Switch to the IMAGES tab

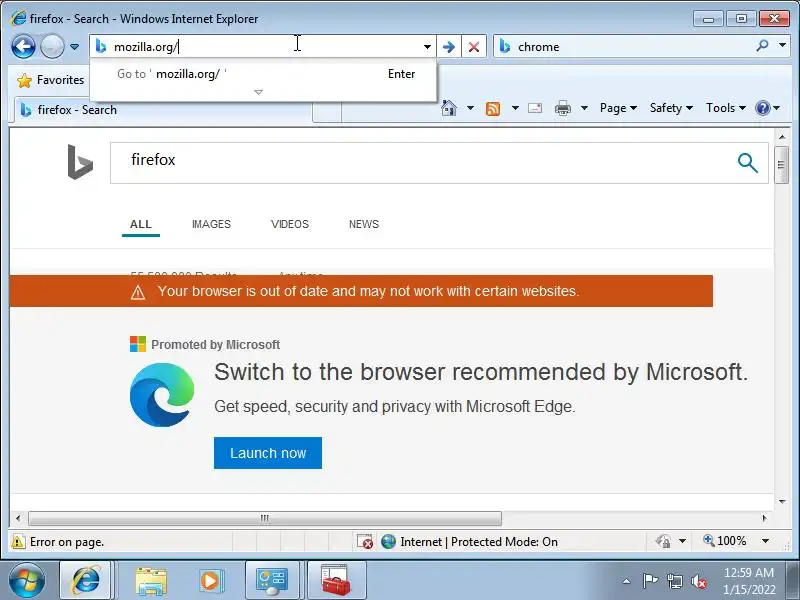tap(211, 224)
